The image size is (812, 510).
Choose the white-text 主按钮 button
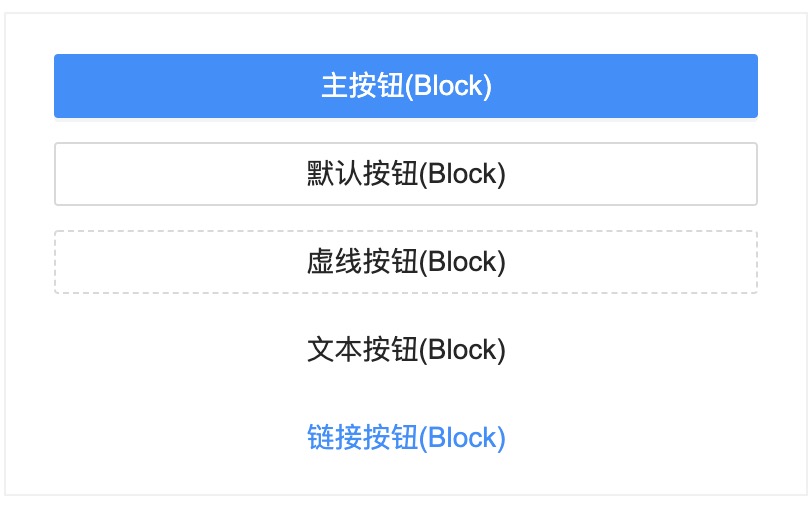click(406, 86)
